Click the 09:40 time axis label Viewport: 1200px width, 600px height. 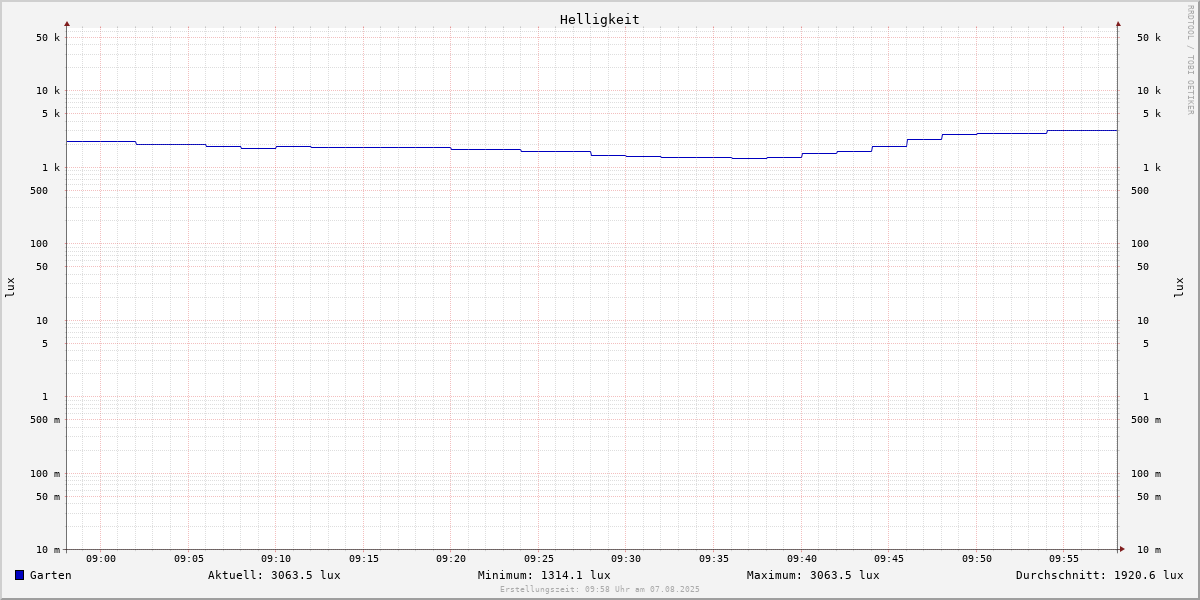coord(802,559)
